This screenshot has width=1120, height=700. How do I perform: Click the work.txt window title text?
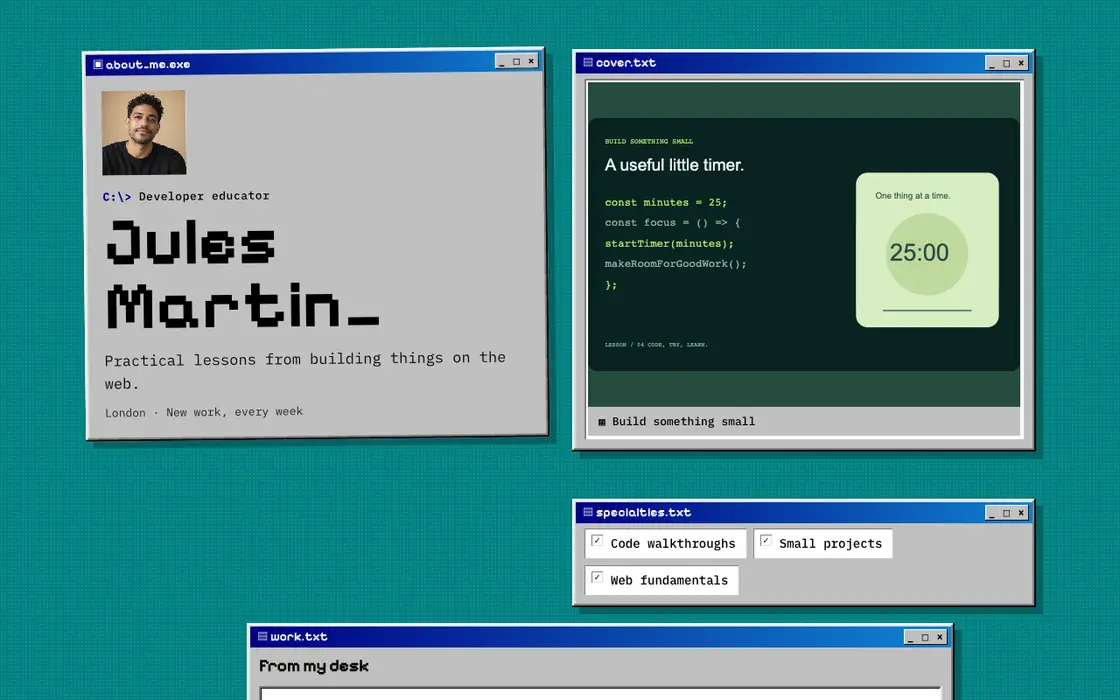coord(299,636)
